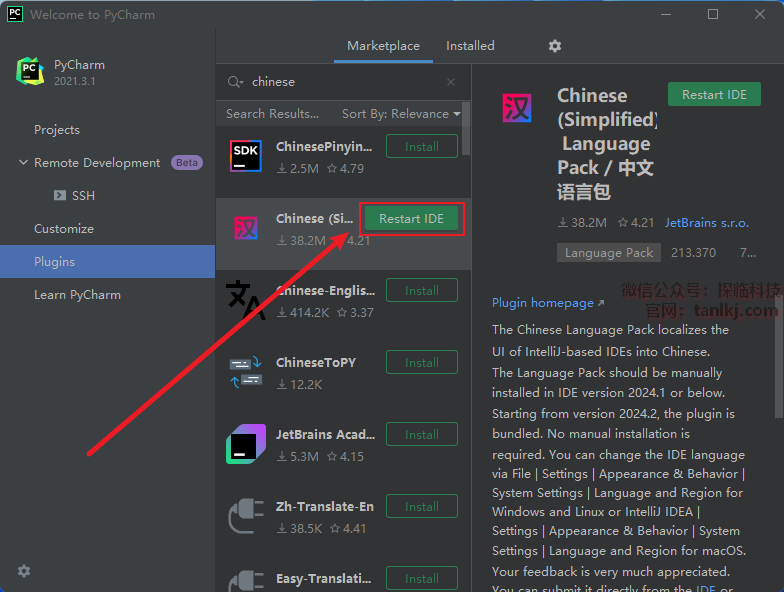784x592 pixels.
Task: Click the plugin list scrollbar thumb
Action: point(466,129)
